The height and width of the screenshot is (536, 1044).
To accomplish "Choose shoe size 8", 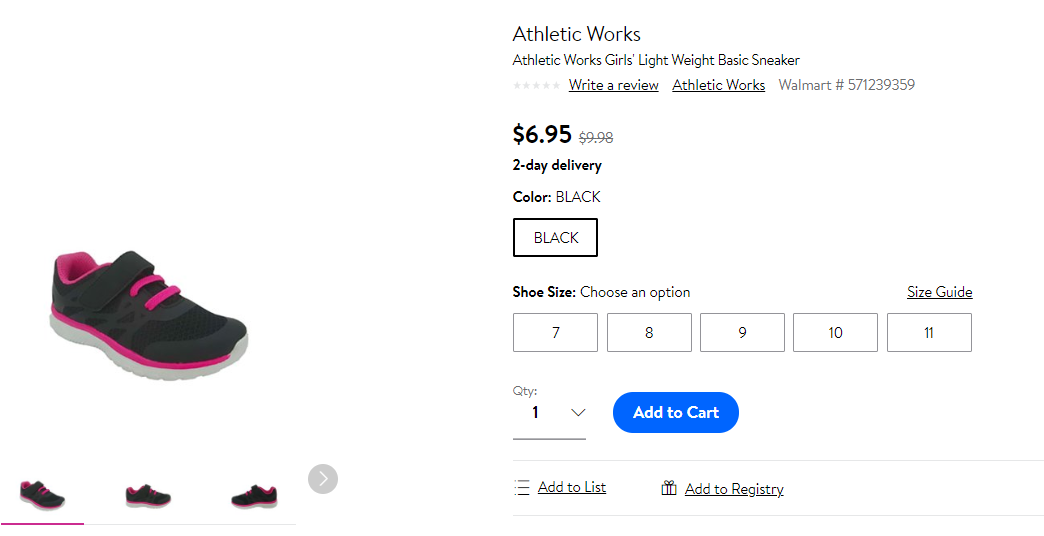I will click(649, 332).
